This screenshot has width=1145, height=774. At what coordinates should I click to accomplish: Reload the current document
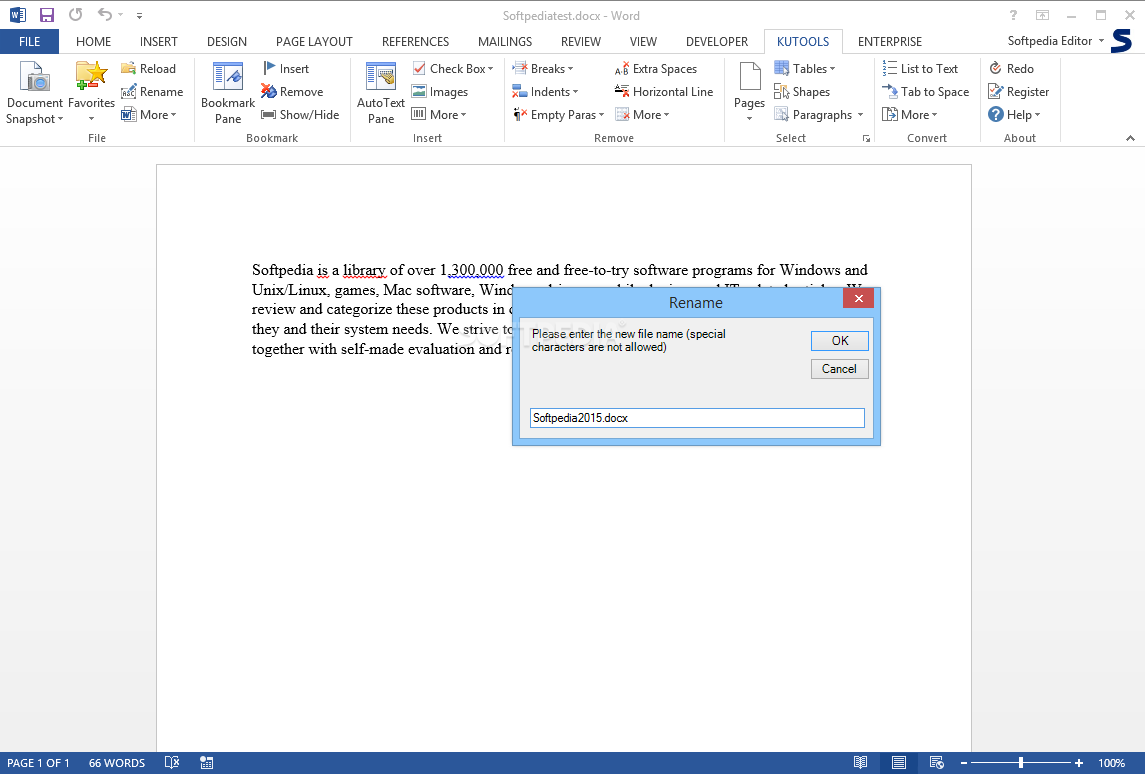tap(148, 69)
